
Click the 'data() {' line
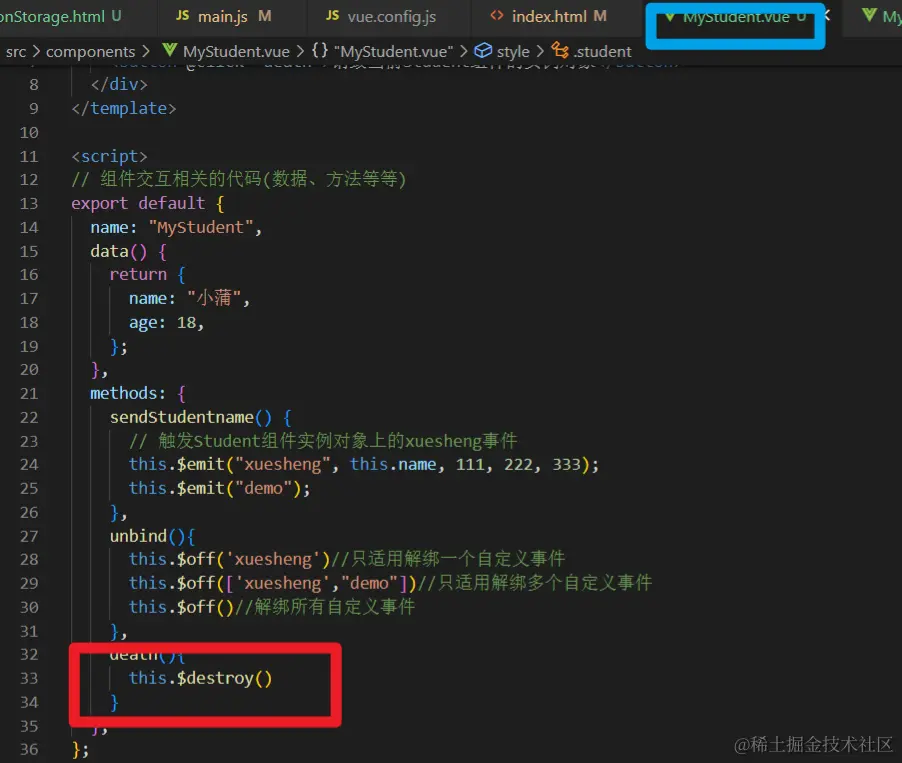click(x=128, y=251)
